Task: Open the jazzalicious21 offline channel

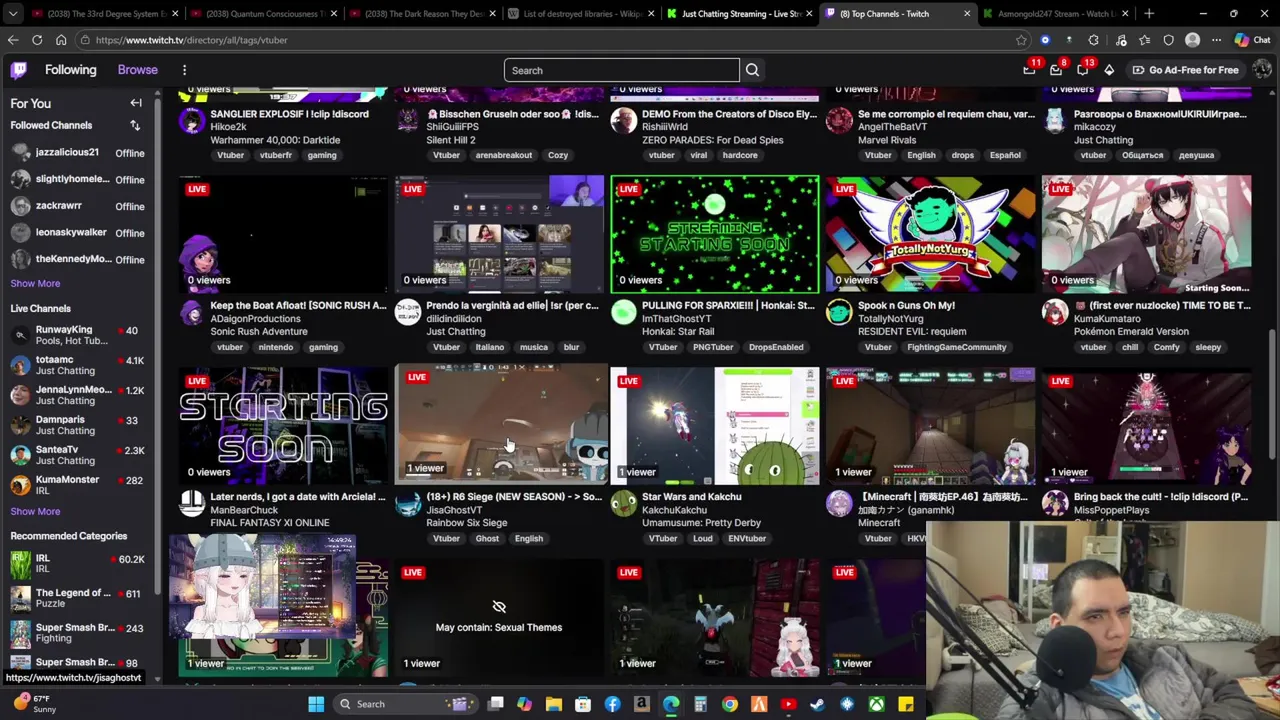Action: pos(78,152)
